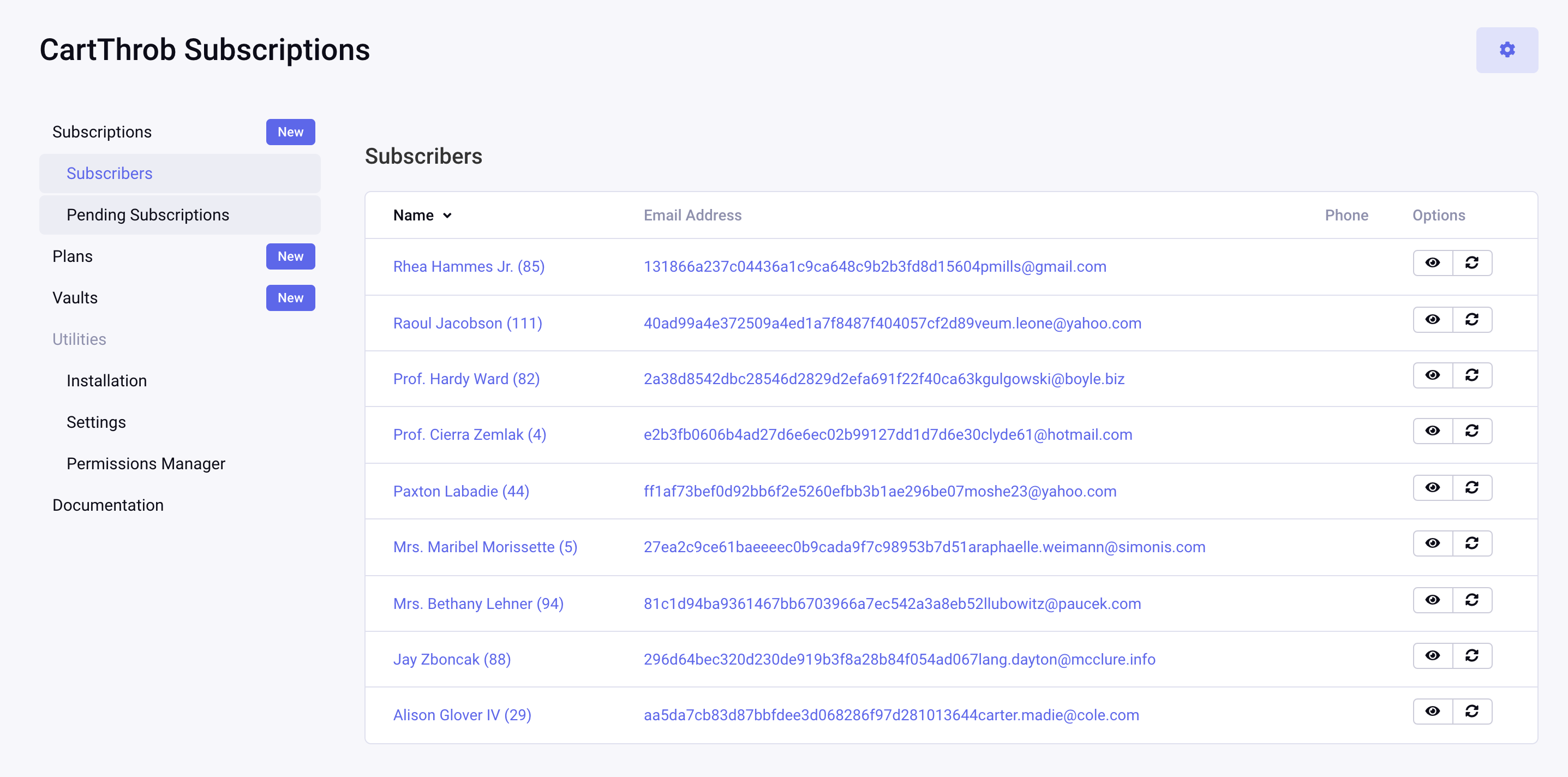Open Prof. Hardy Ward (82) link

[x=466, y=379]
